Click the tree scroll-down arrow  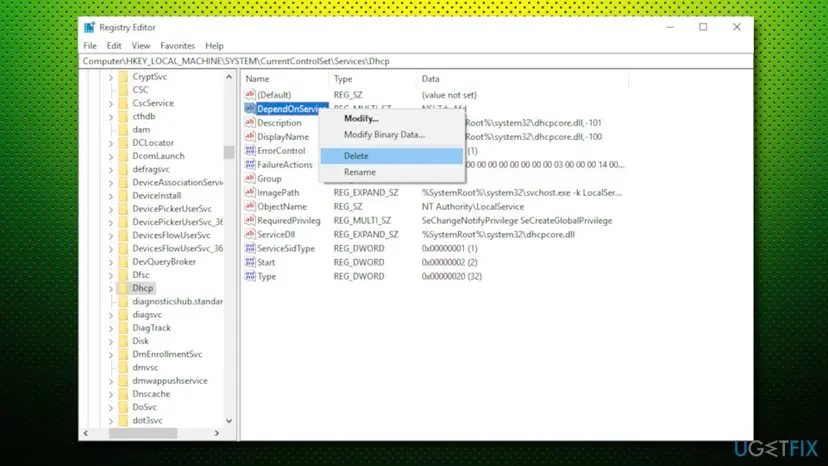coord(229,421)
